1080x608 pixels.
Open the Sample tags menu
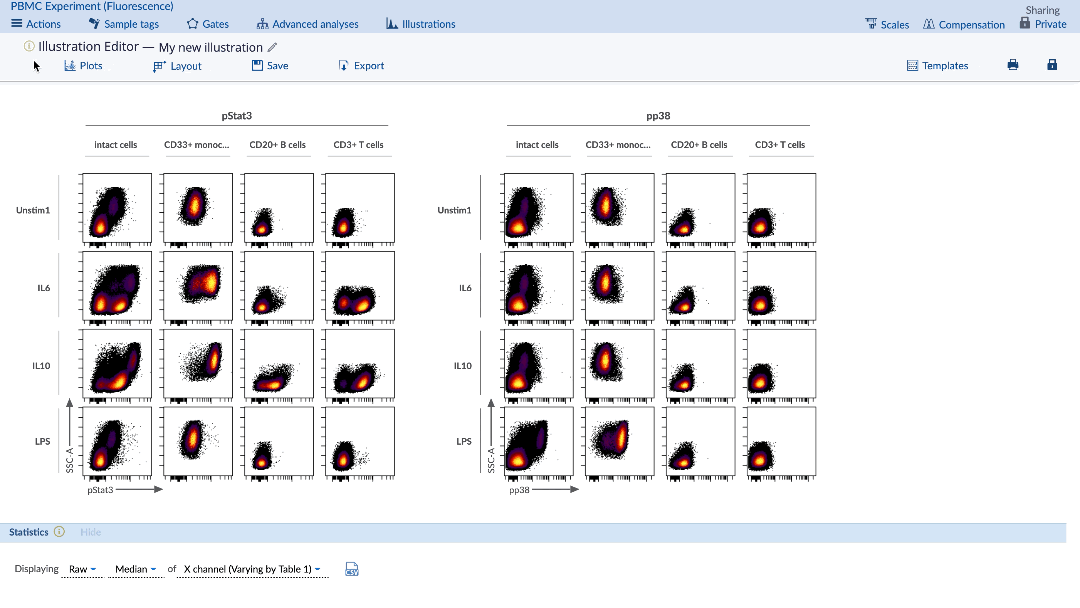coord(124,24)
